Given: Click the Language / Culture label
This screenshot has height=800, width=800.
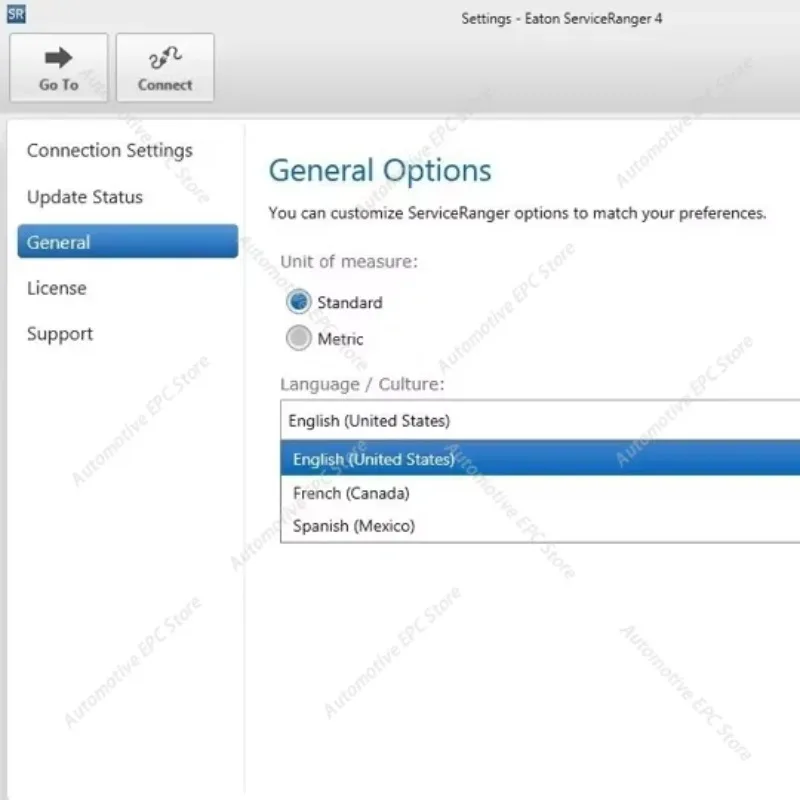Looking at the screenshot, I should point(362,384).
